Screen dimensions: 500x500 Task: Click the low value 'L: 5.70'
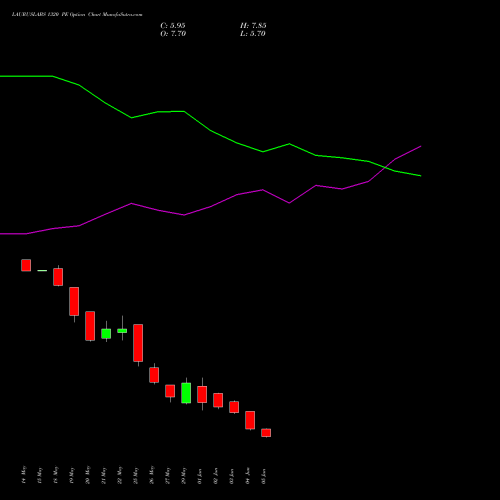(x=253, y=34)
